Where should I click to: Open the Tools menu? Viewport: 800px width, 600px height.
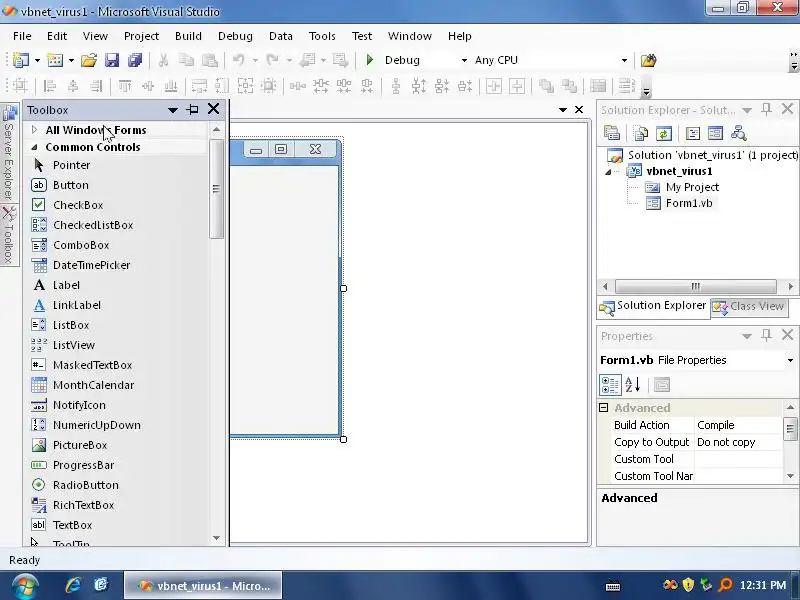(x=322, y=36)
